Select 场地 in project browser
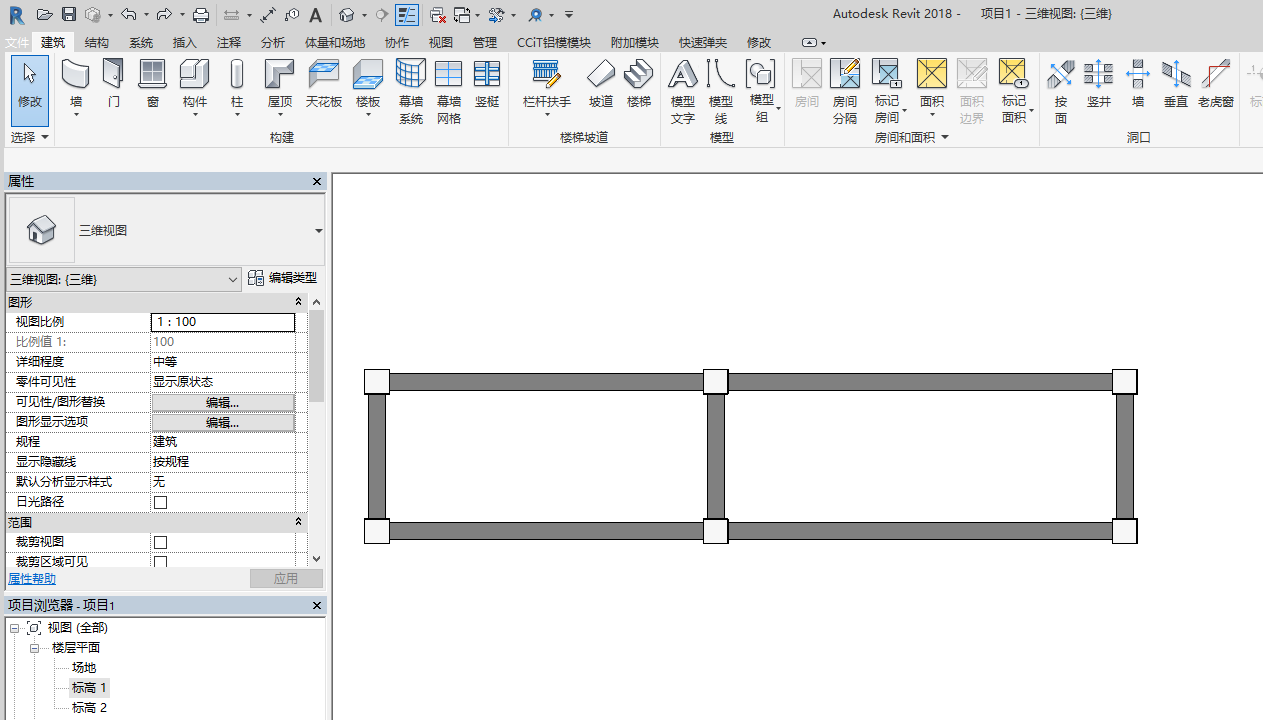 (84, 668)
